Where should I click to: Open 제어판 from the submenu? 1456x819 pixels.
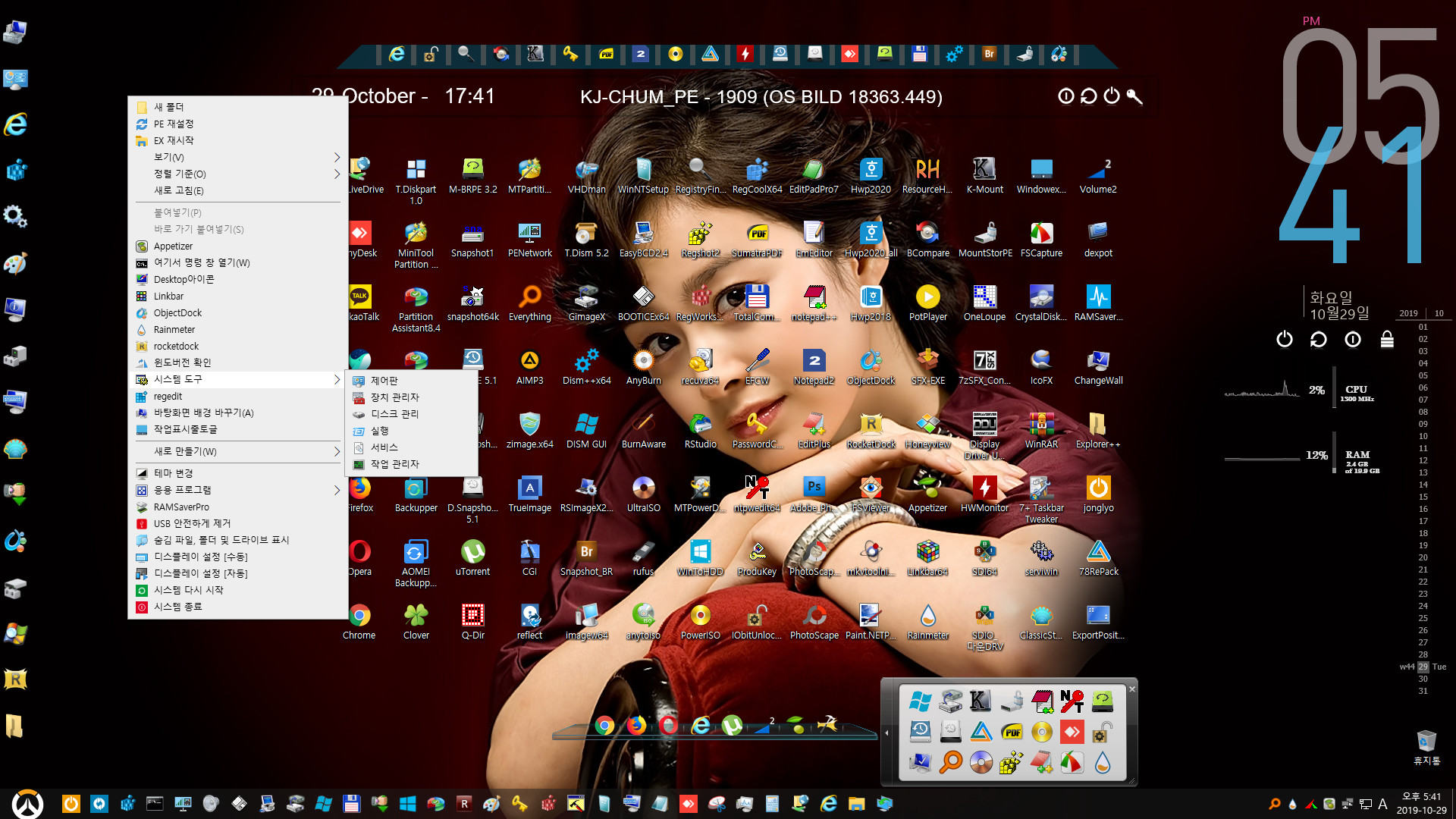point(412,381)
